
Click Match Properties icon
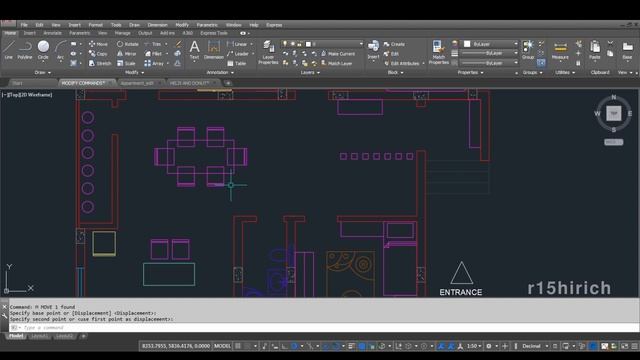(439, 52)
